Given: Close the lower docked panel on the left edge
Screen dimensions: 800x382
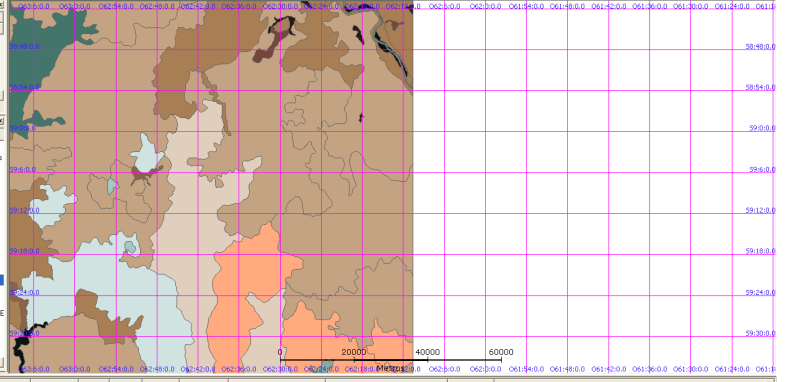Looking at the screenshot, I should [x=2, y=121].
